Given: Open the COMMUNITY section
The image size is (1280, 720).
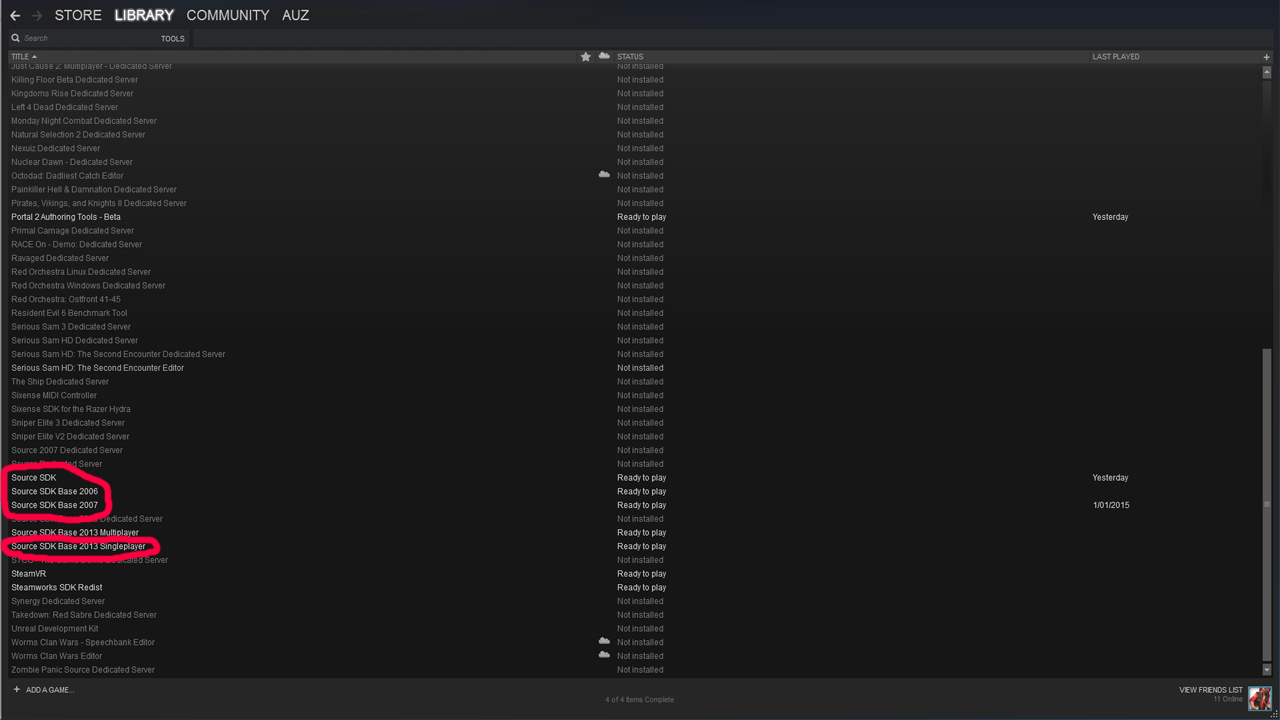Looking at the screenshot, I should click(x=227, y=15).
